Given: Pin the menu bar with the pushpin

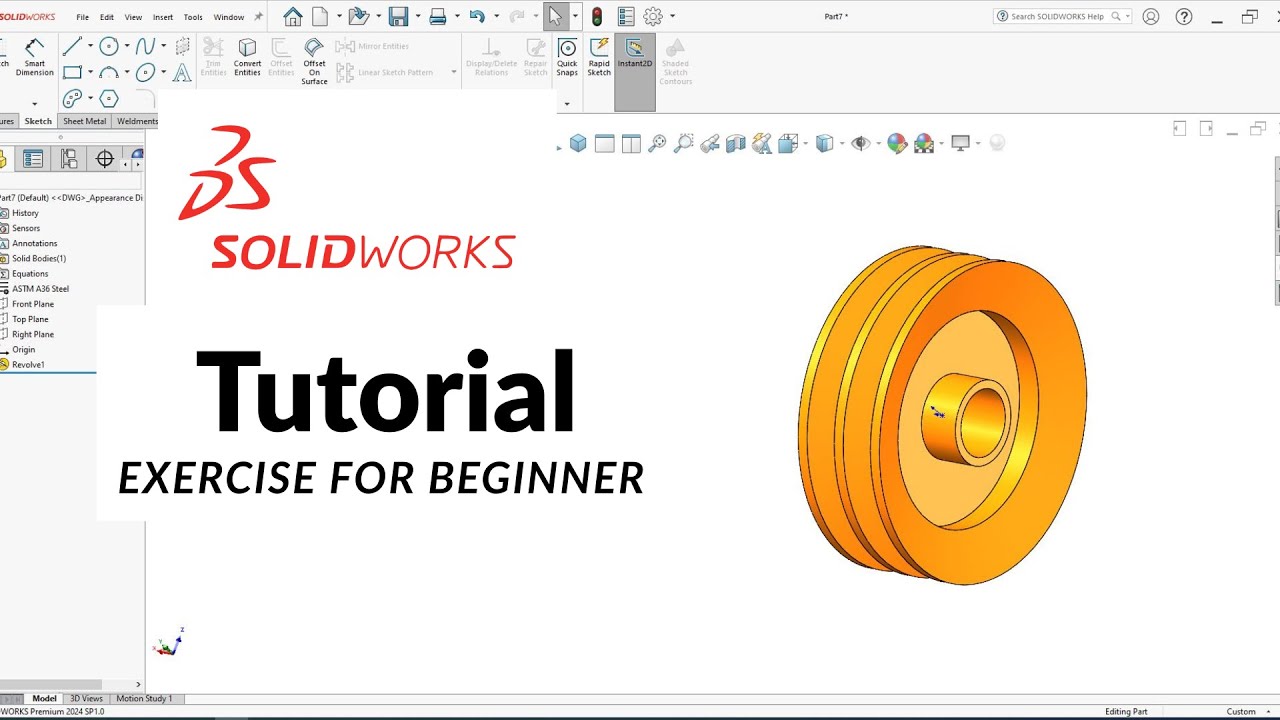Looking at the screenshot, I should pos(259,16).
